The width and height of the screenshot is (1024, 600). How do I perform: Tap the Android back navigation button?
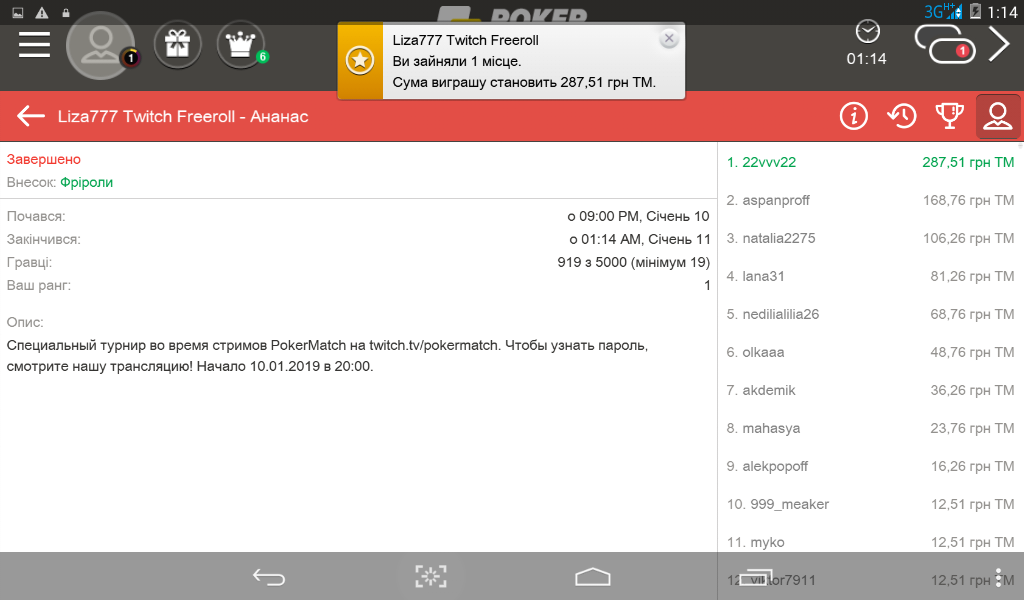[268, 577]
